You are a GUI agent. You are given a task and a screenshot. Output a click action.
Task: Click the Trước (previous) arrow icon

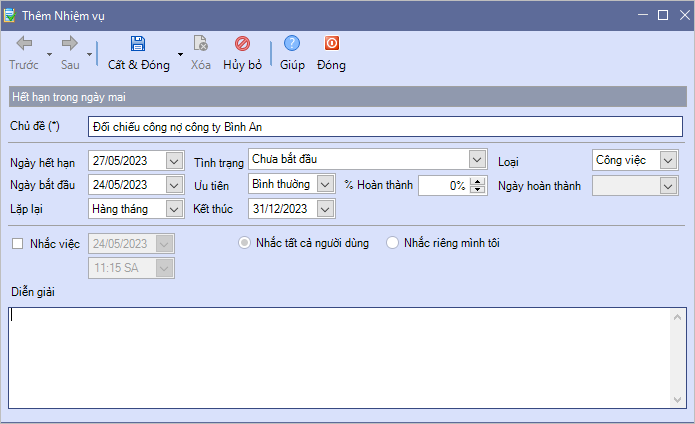(x=24, y=44)
